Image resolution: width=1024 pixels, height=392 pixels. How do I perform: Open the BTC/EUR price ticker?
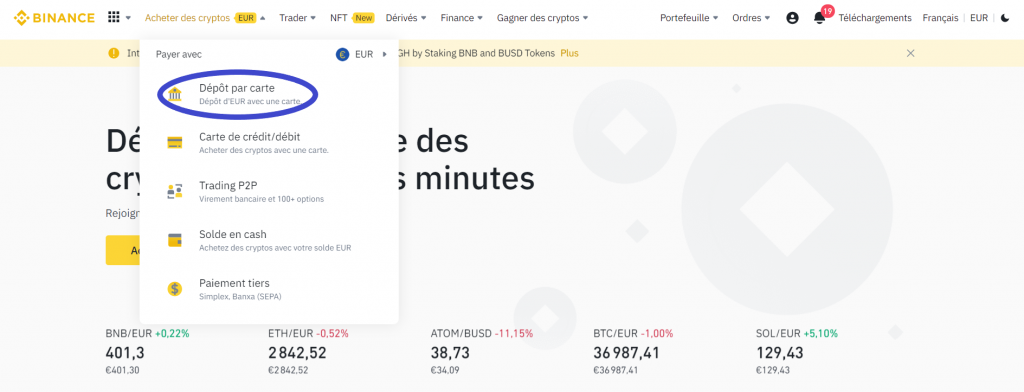click(x=633, y=352)
